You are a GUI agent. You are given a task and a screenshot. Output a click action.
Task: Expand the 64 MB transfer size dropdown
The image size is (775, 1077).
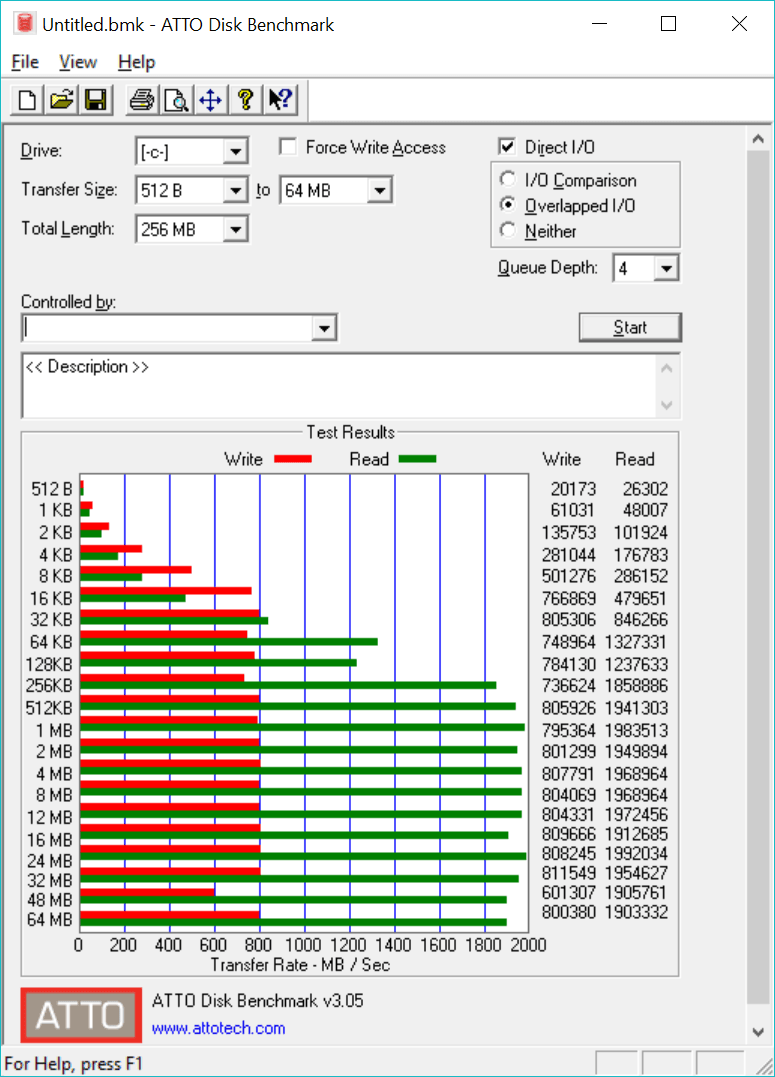[379, 190]
